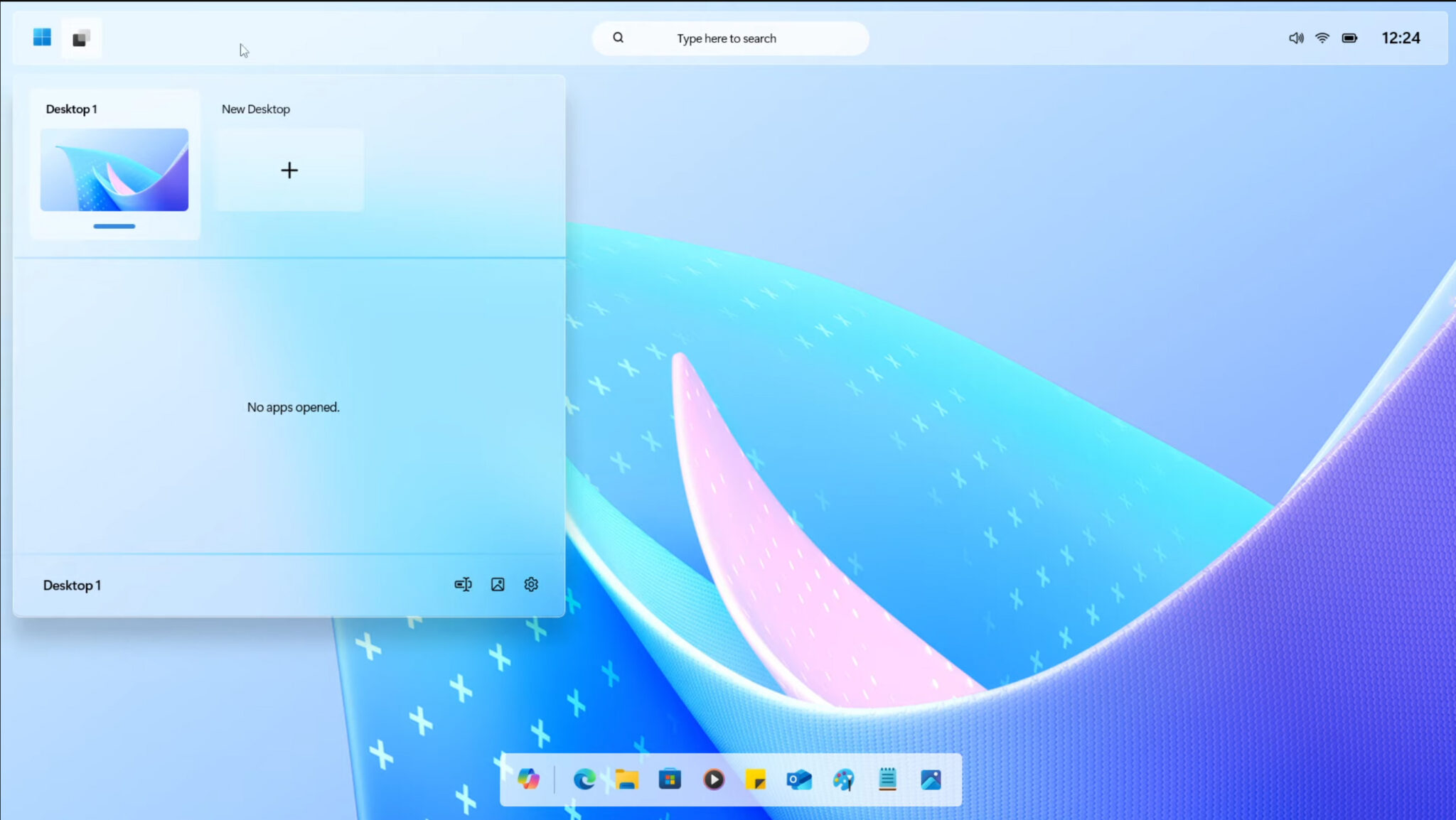The height and width of the screenshot is (820, 1456).
Task: Open the Start menu
Action: point(41,37)
